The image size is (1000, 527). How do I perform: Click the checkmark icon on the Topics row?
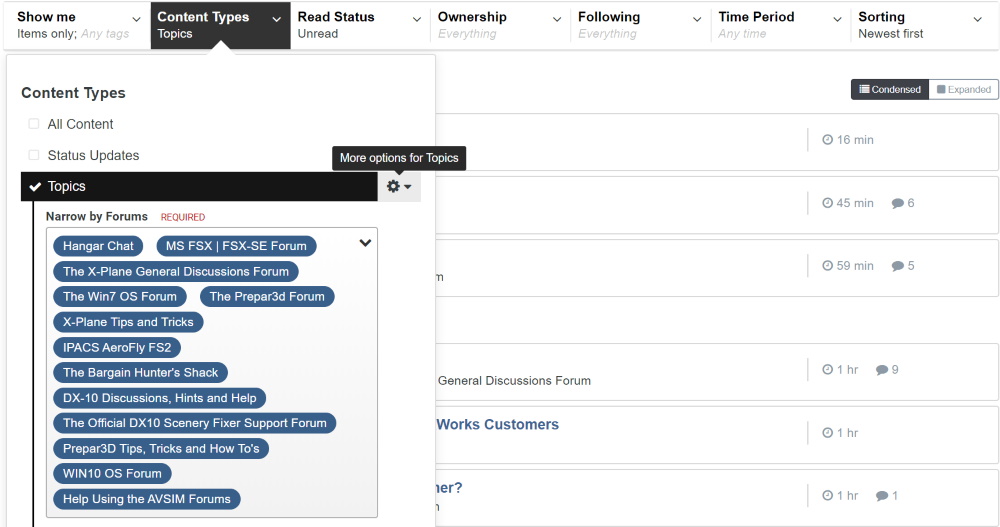(x=35, y=186)
